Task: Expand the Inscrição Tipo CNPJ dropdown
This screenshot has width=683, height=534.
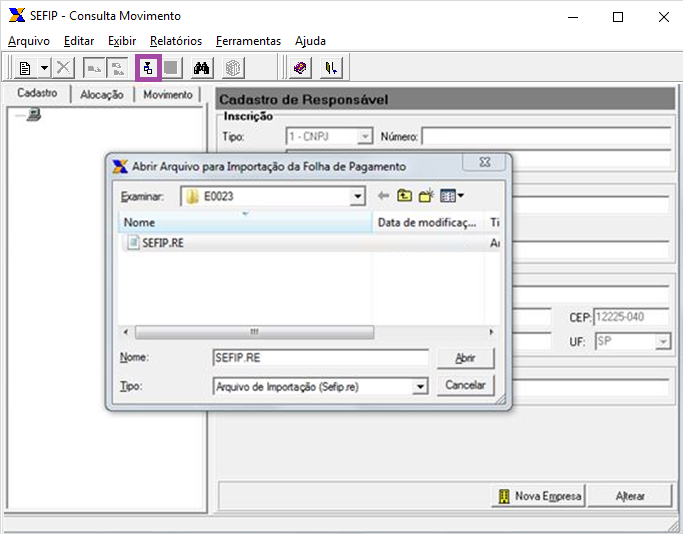Action: [x=365, y=137]
